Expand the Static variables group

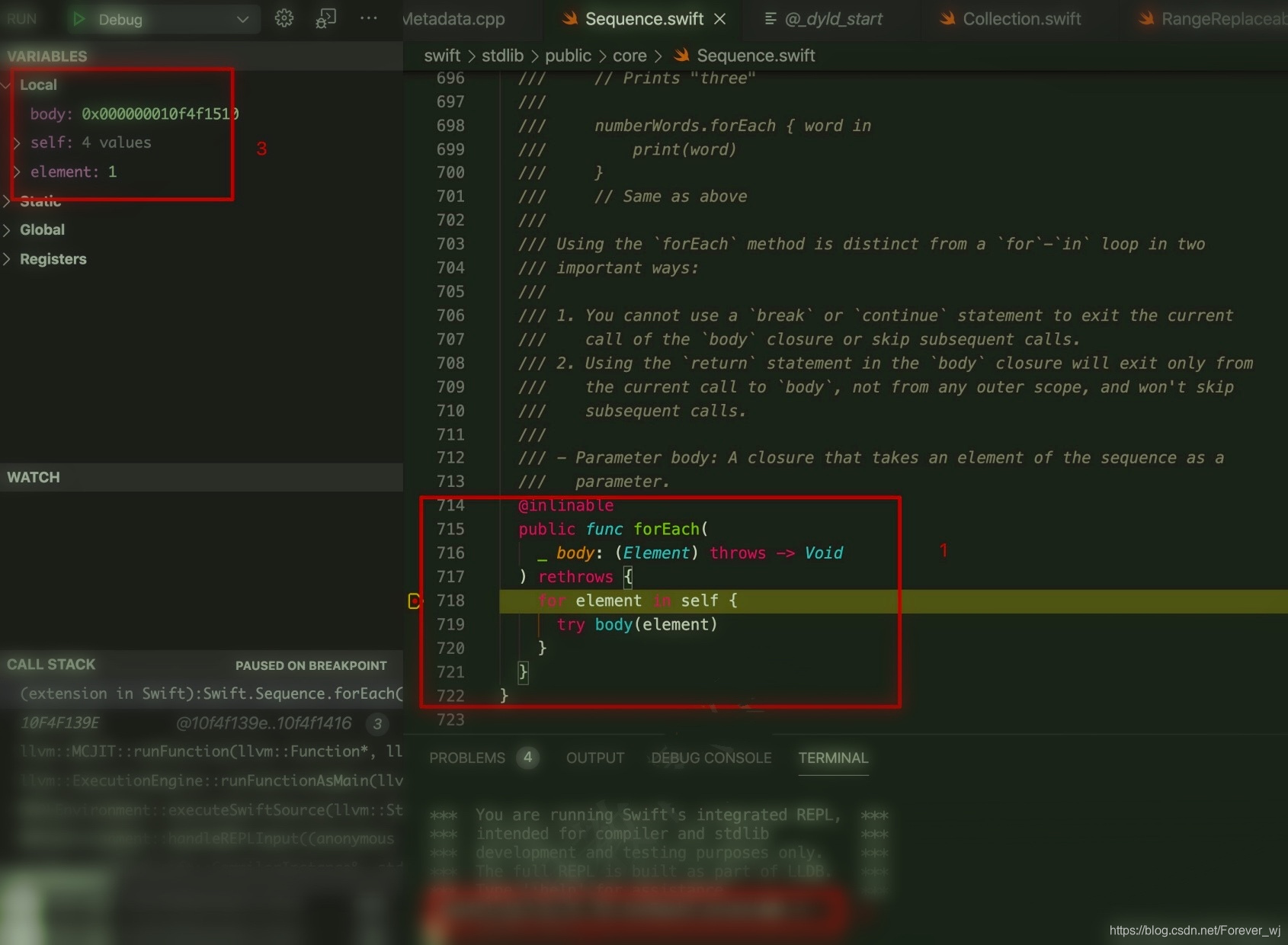(6, 201)
